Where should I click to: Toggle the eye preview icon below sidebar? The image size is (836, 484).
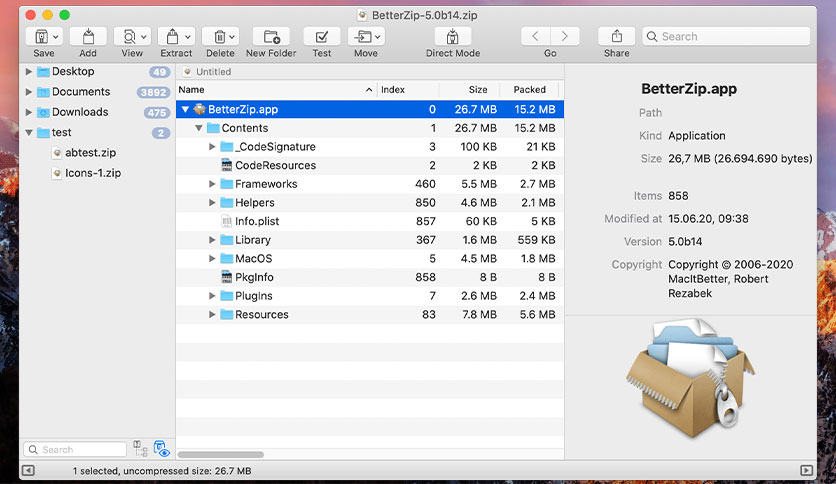pos(162,449)
